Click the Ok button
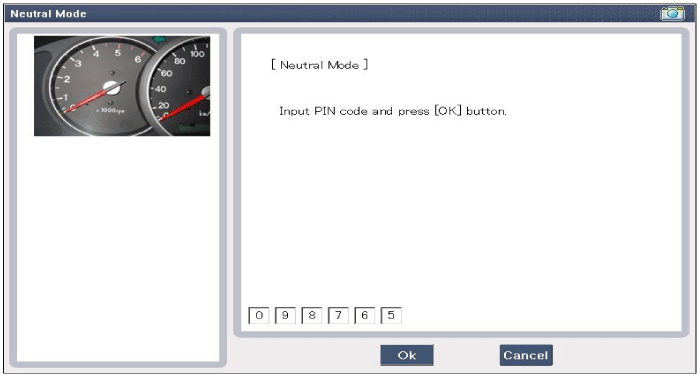 click(x=407, y=355)
